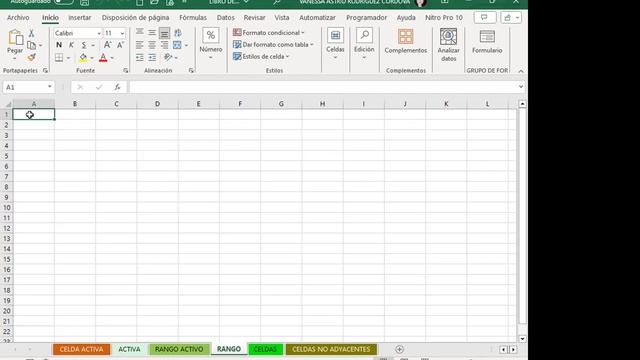Open the Número format group
Viewport: 640px width, 360px height.
point(211,44)
